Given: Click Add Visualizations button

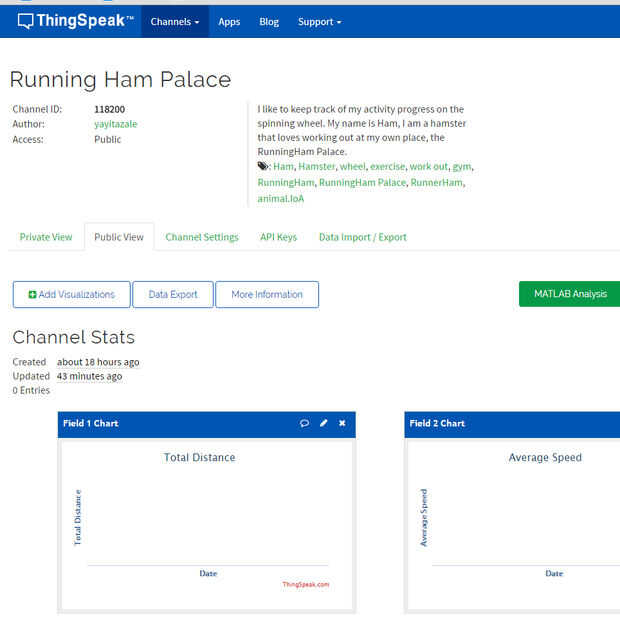Looking at the screenshot, I should [72, 295].
